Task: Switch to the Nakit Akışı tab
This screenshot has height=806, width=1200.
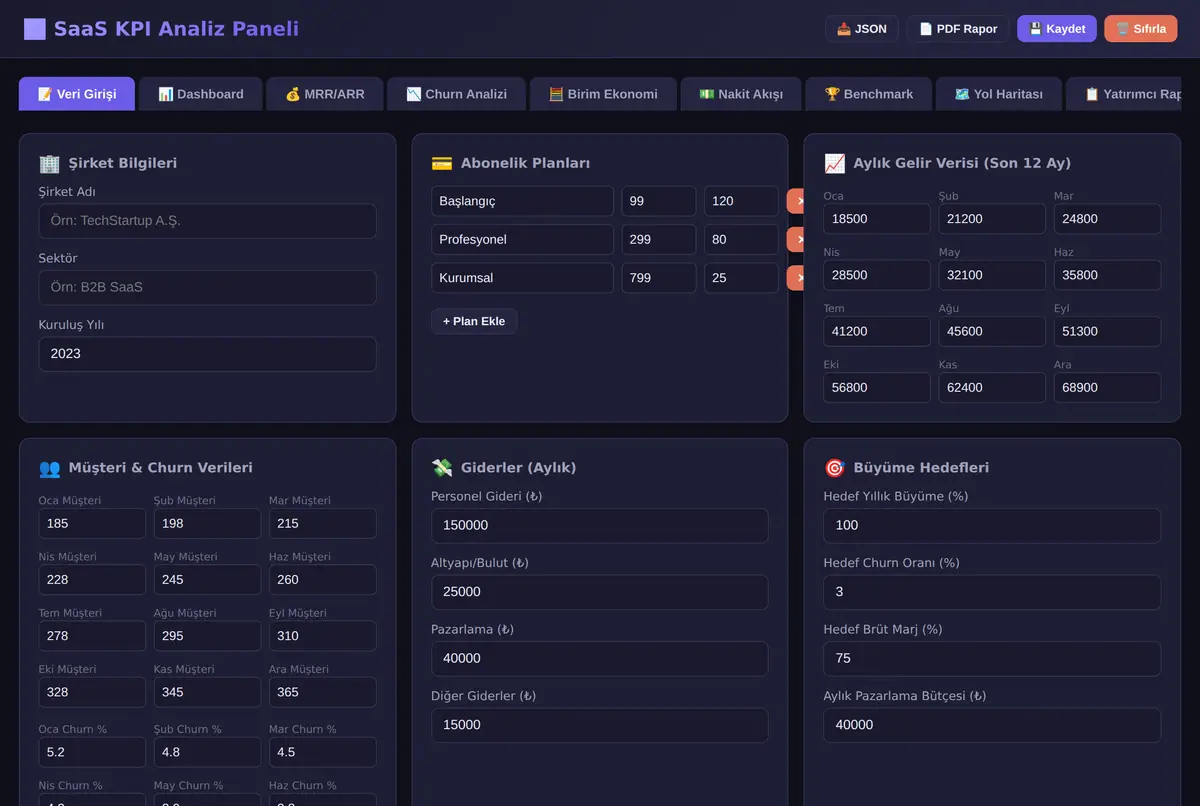Action: point(741,94)
